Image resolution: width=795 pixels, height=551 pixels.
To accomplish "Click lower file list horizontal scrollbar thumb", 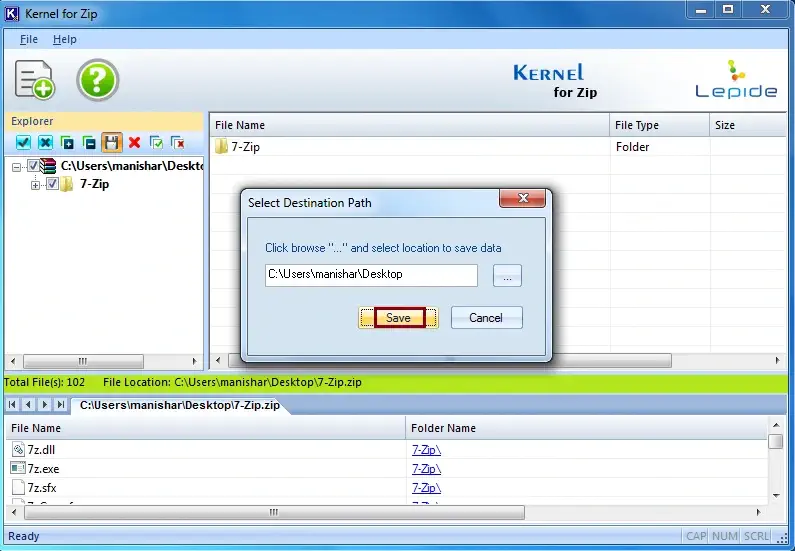I will (x=274, y=512).
